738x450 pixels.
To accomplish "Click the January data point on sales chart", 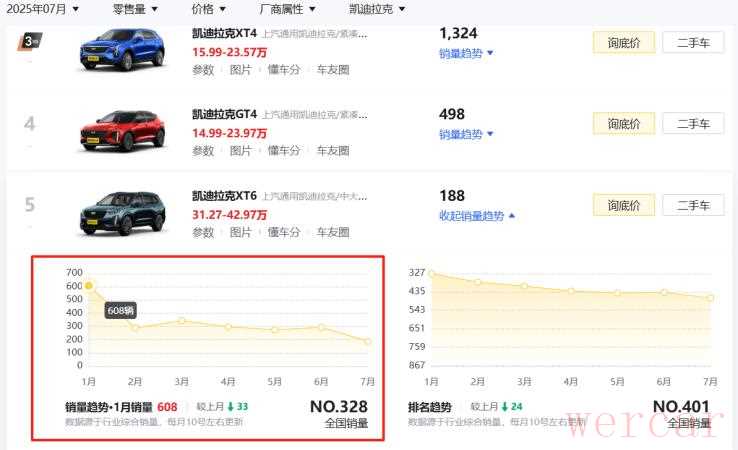I will click(89, 286).
